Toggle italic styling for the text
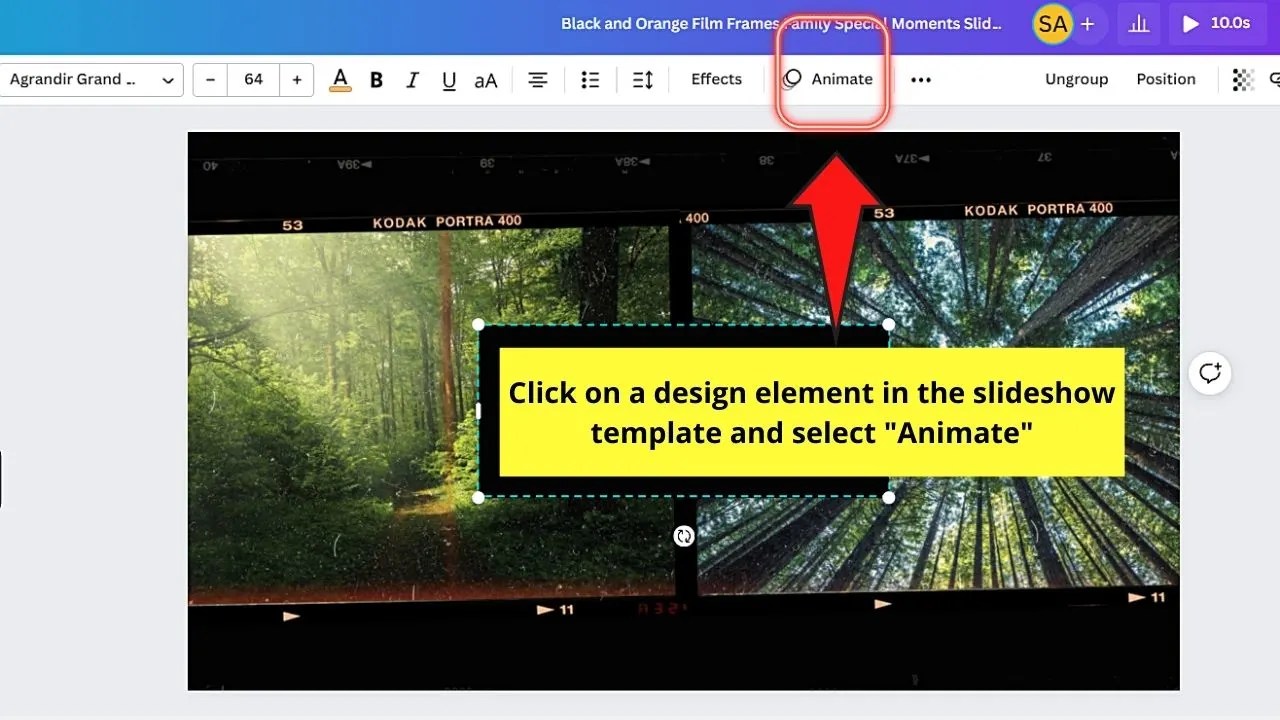Image resolution: width=1280 pixels, height=720 pixels. tap(412, 79)
